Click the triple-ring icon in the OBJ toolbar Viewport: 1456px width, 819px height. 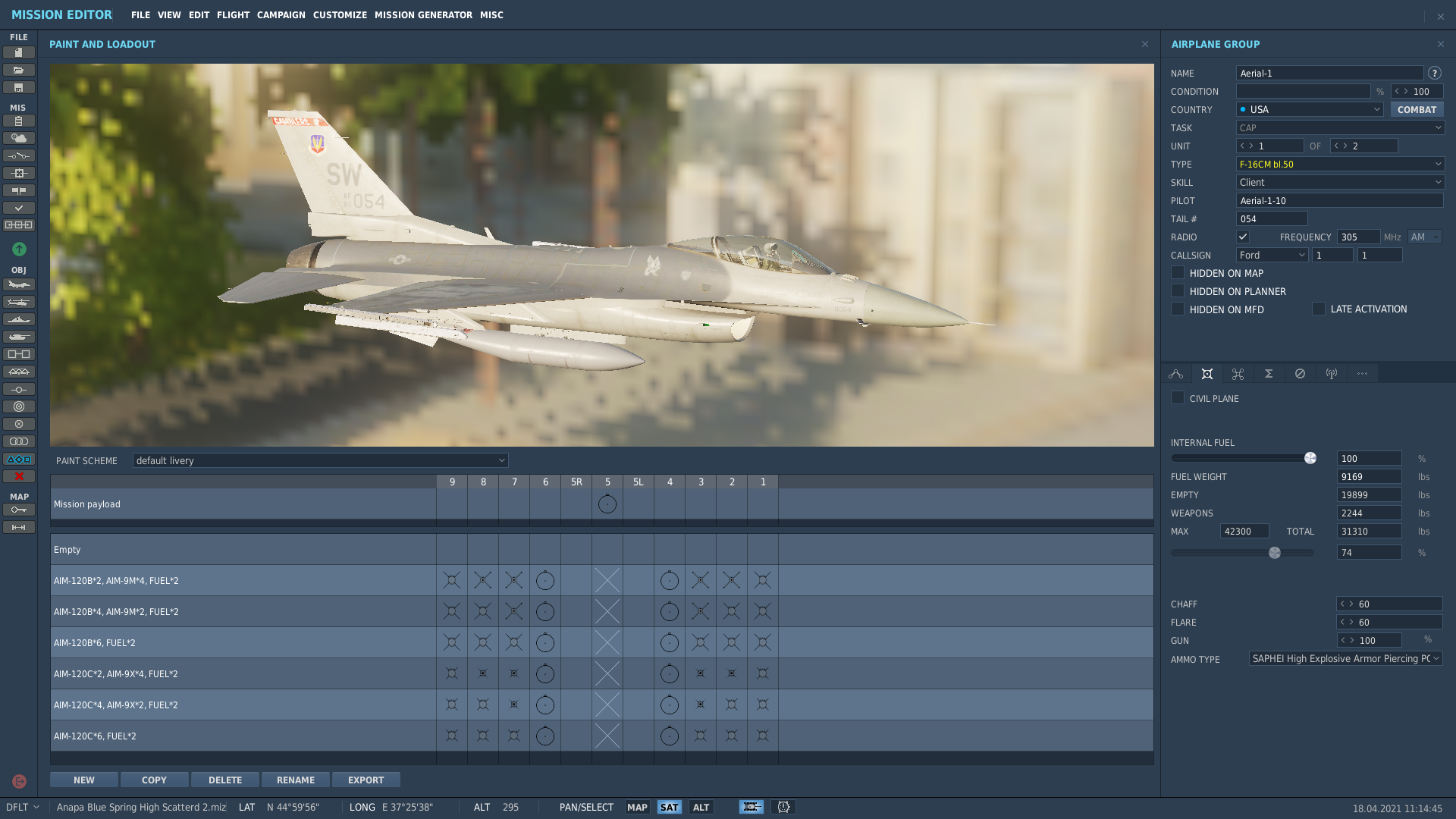[19, 441]
